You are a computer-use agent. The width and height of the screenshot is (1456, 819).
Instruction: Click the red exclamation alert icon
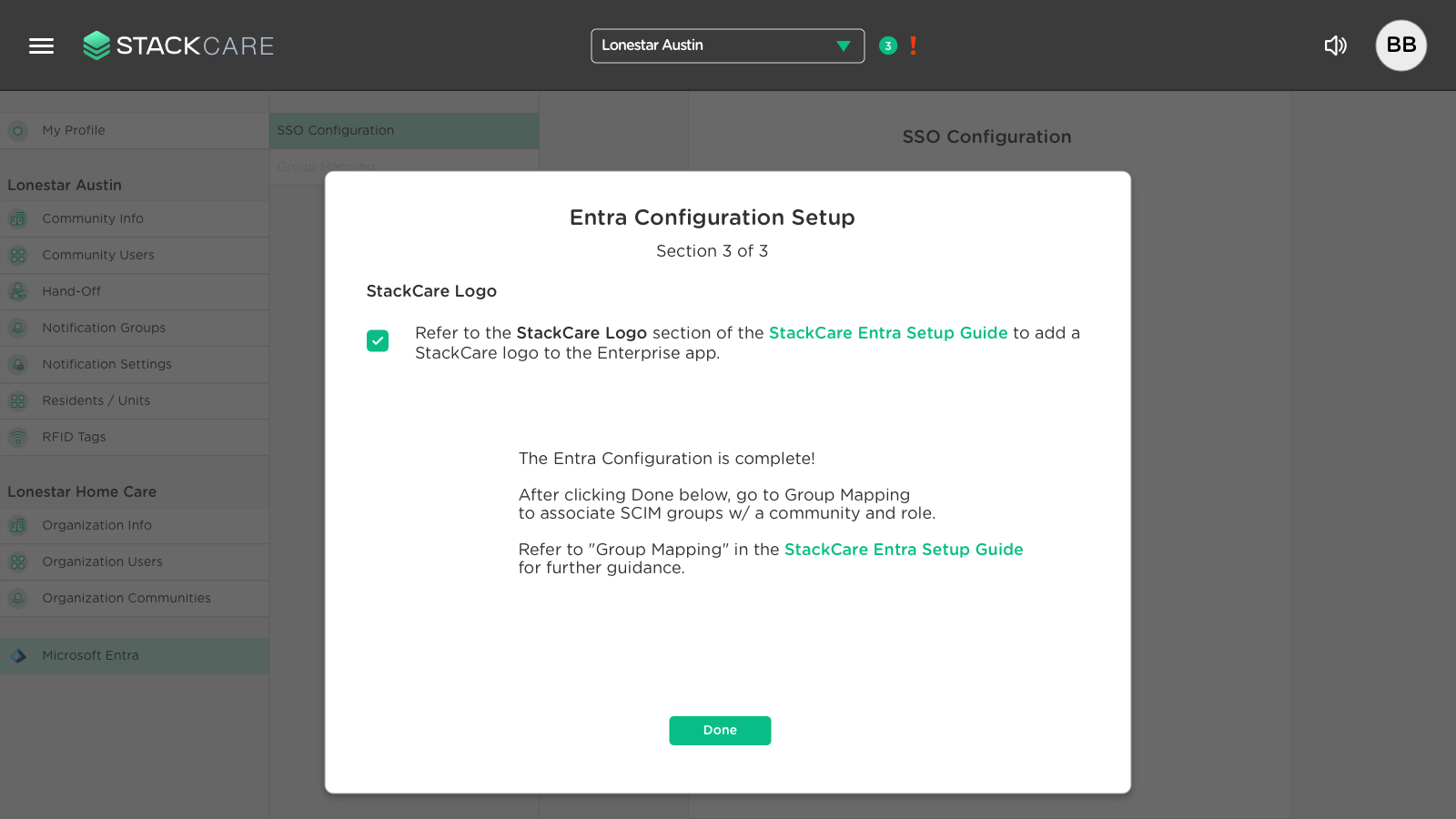click(913, 45)
